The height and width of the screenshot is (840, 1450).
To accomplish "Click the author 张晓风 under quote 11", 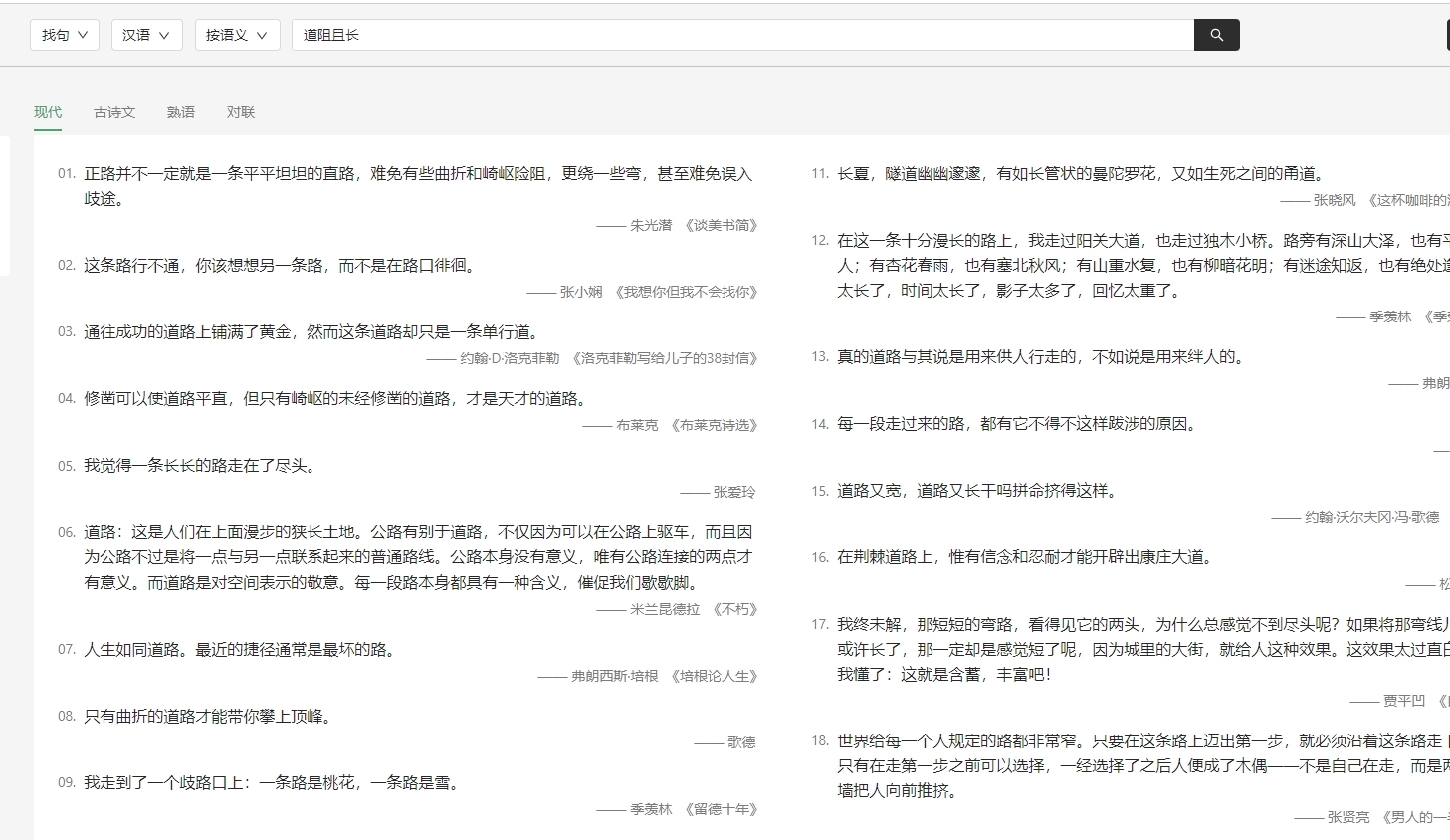I will point(1335,200).
